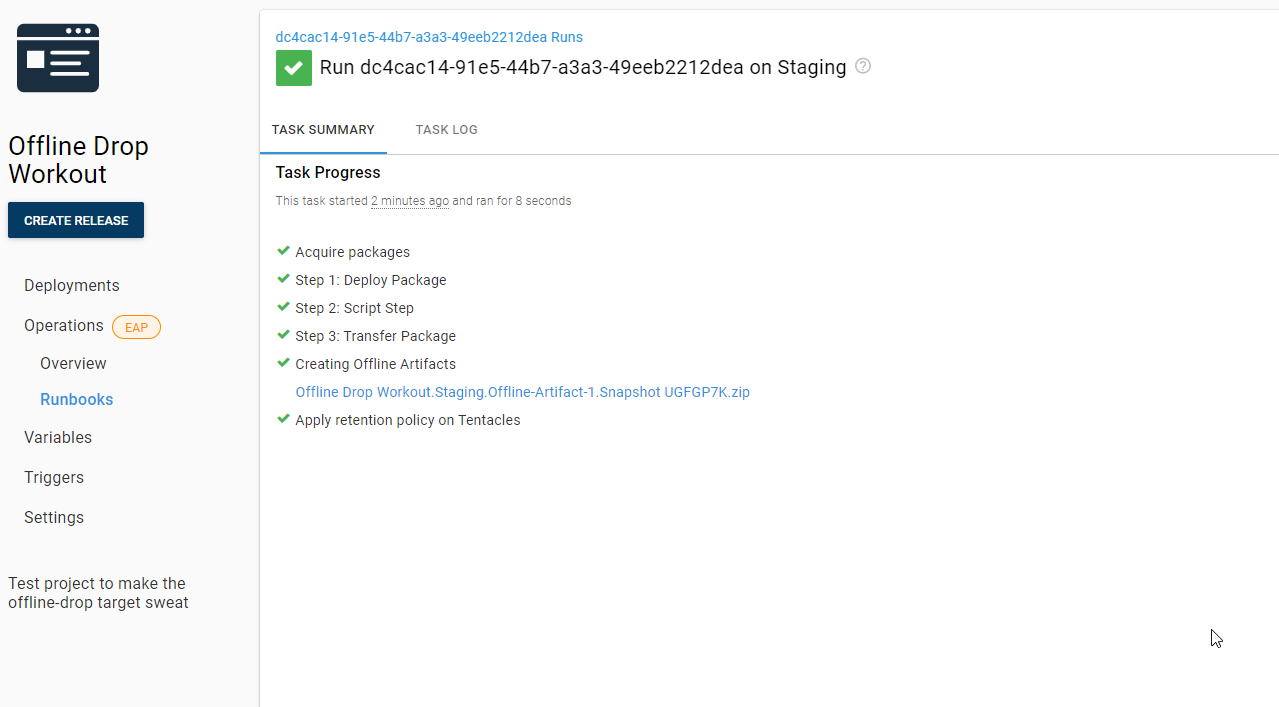
Task: Click the project description text
Action: [98, 593]
